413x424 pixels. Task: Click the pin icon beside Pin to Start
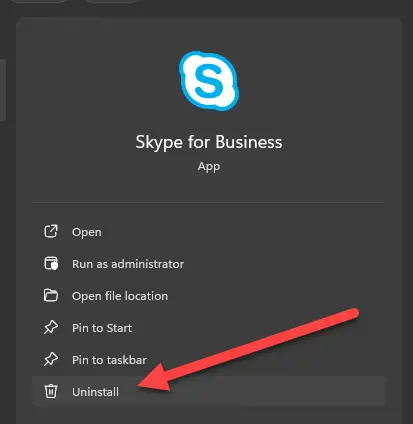(x=51, y=327)
